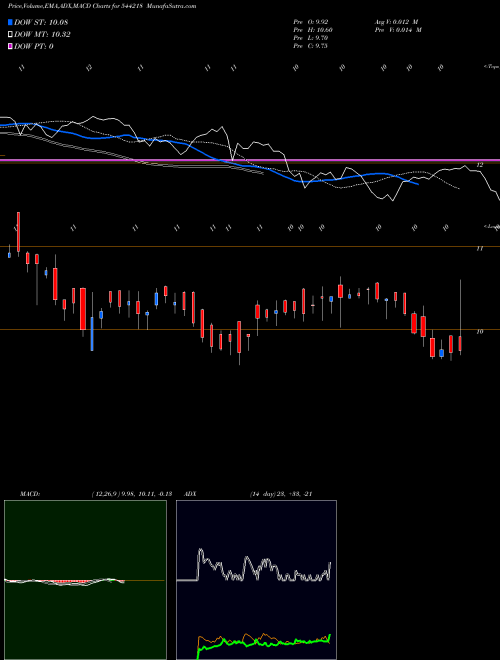Select the 'DOW ST: 10.08' legend label
Image resolution: width=500 pixels, height=660 pixels.
(x=41, y=22)
